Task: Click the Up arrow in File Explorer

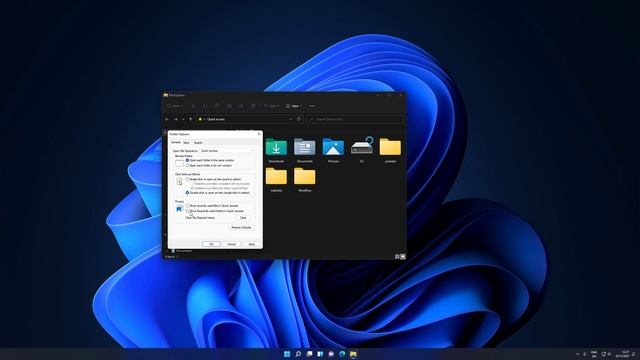Action: click(190, 119)
